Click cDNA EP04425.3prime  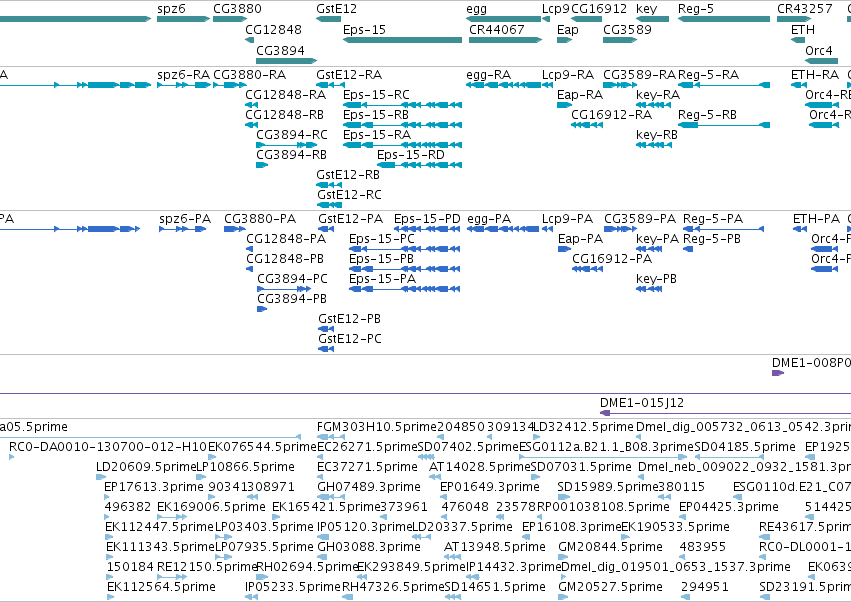pos(684,517)
